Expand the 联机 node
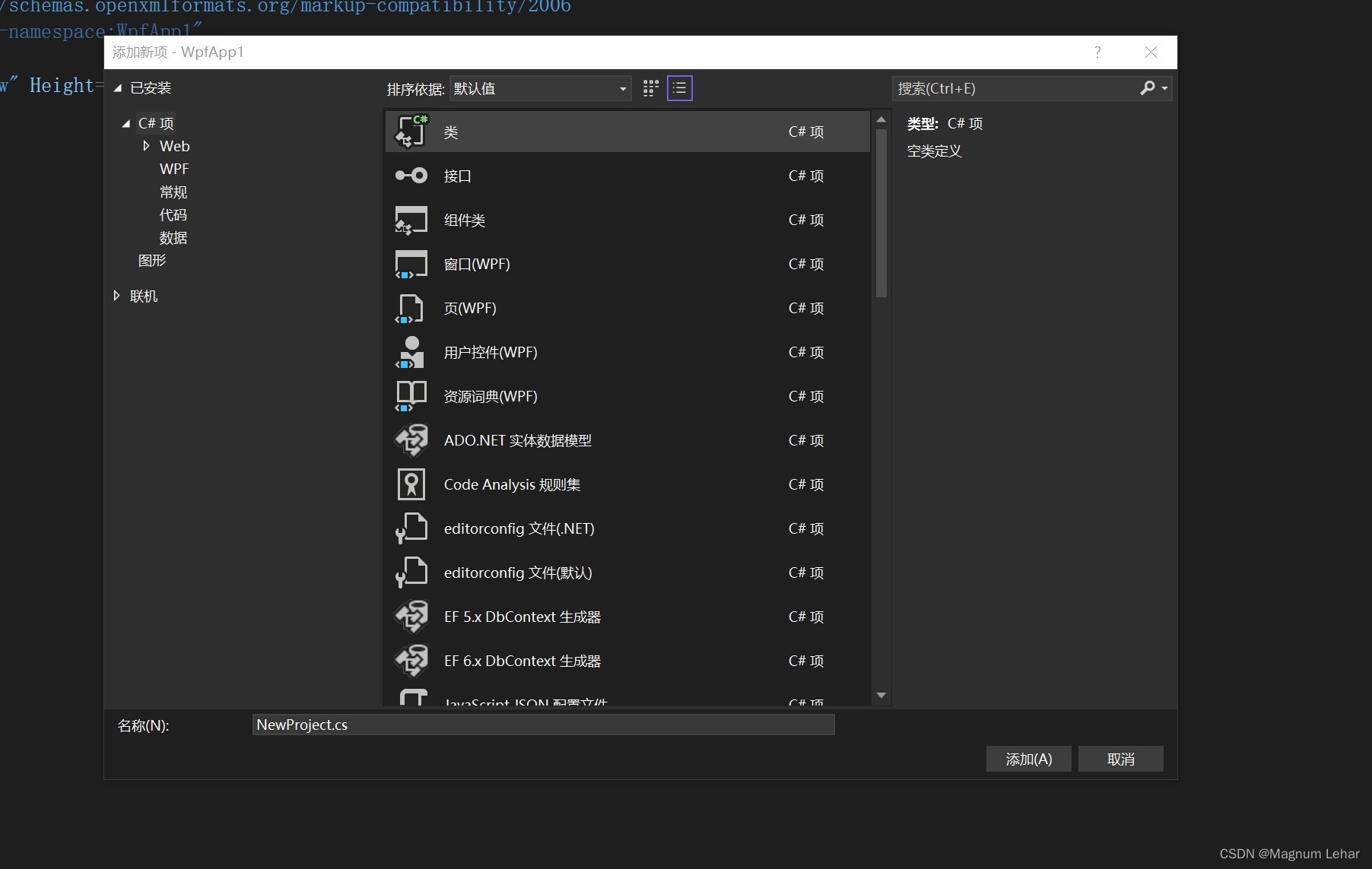Image resolution: width=1372 pixels, height=869 pixels. 116,295
